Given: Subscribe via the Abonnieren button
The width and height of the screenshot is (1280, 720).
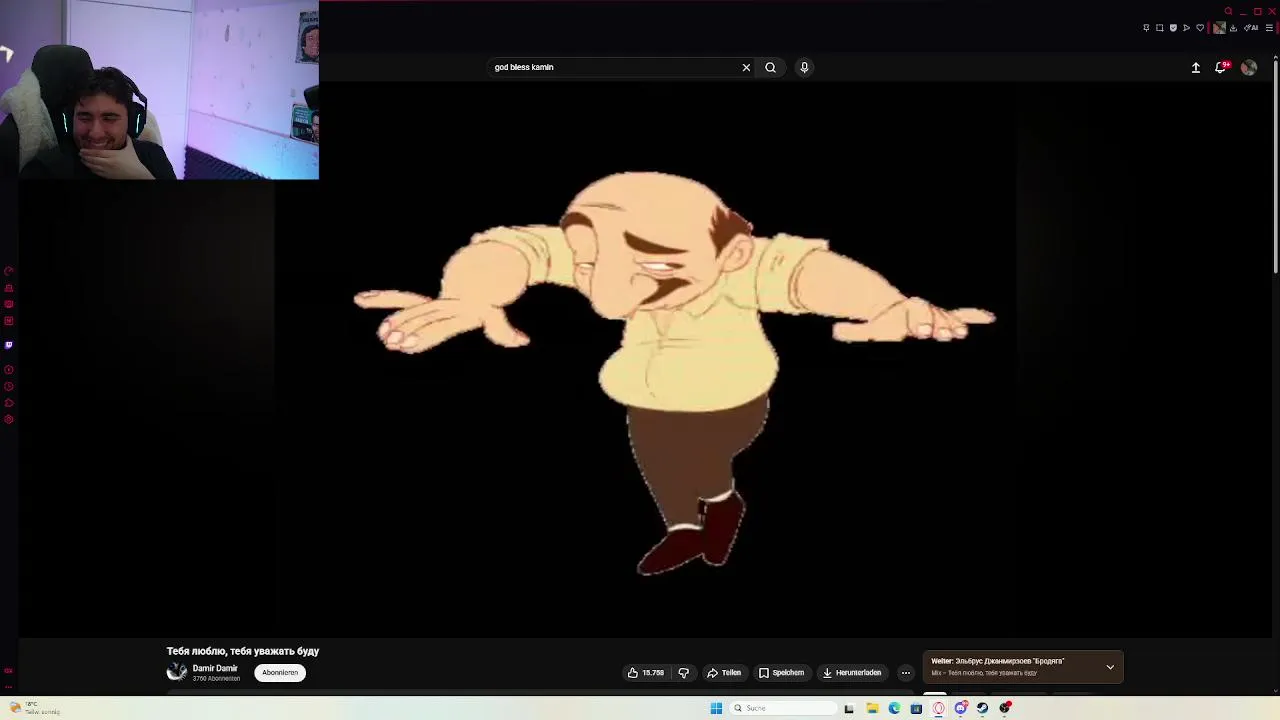Looking at the screenshot, I should tap(280, 673).
